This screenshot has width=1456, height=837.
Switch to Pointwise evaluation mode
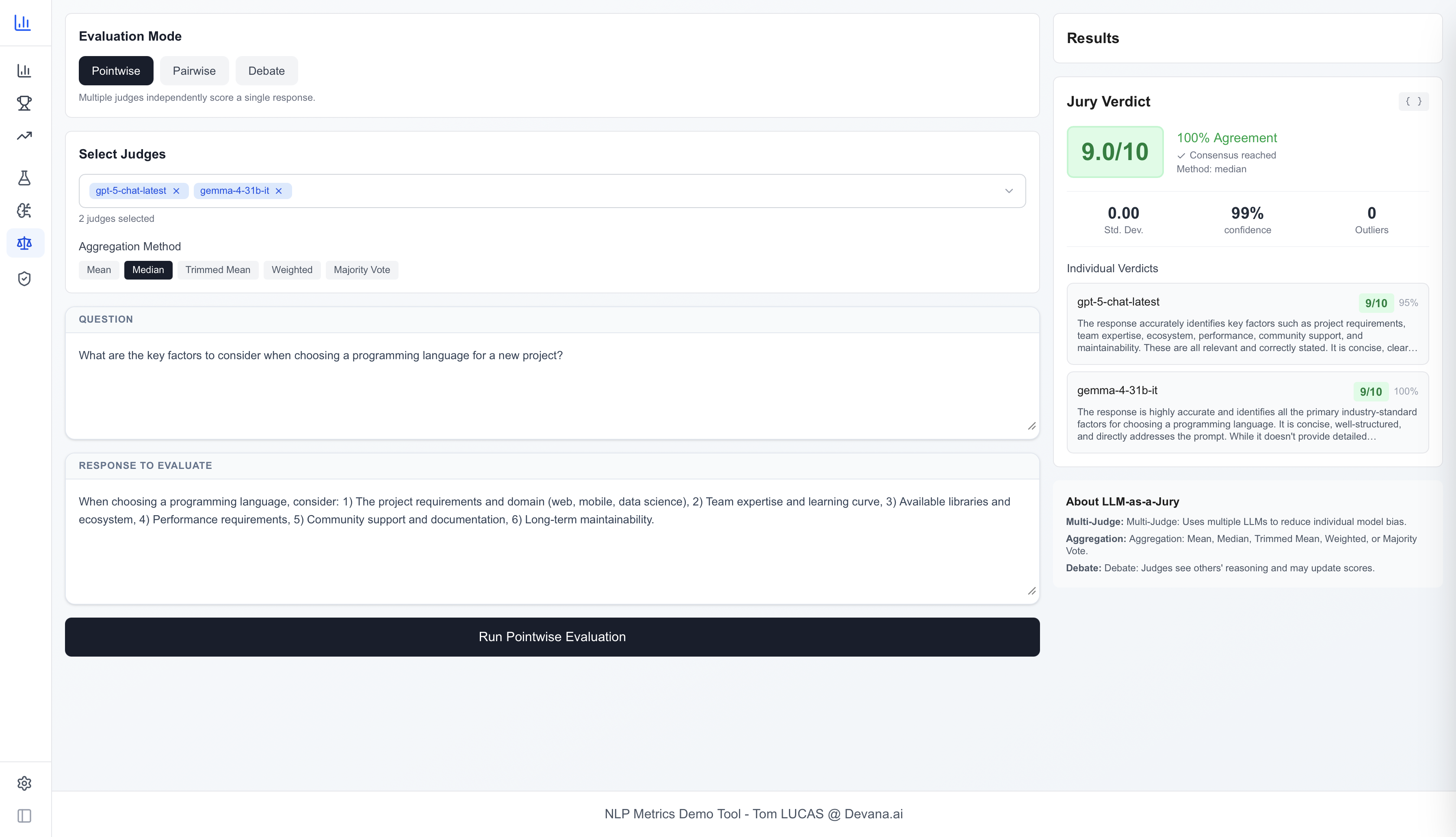tap(116, 71)
